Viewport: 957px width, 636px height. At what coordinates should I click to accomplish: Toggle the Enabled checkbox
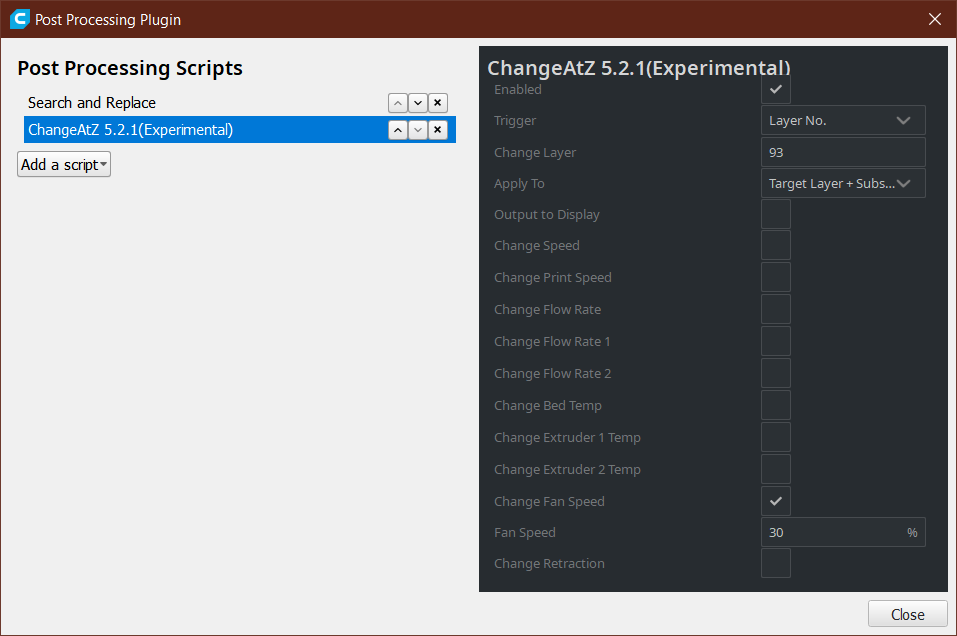pos(776,89)
